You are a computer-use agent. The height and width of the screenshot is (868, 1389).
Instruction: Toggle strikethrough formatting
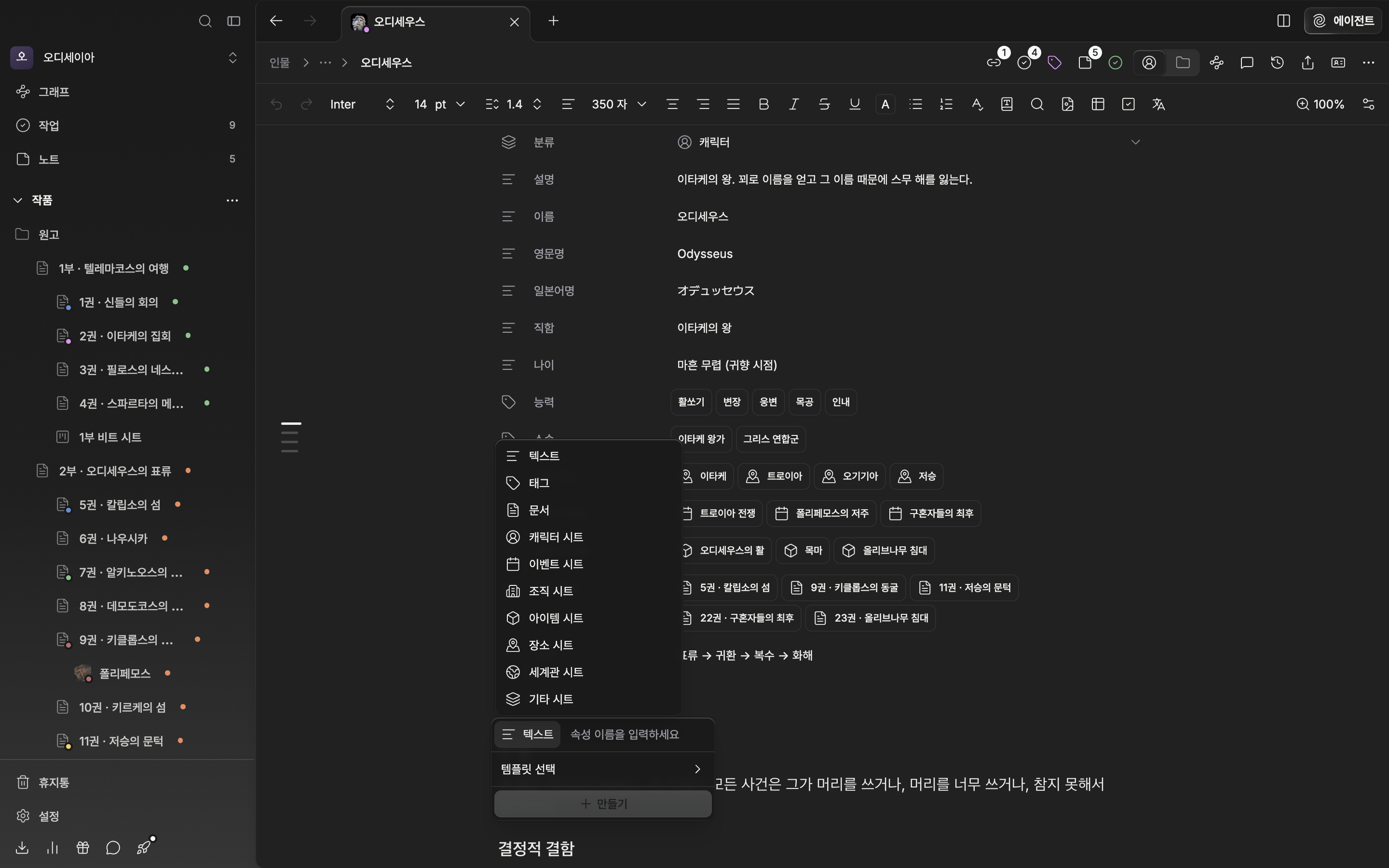click(x=824, y=104)
